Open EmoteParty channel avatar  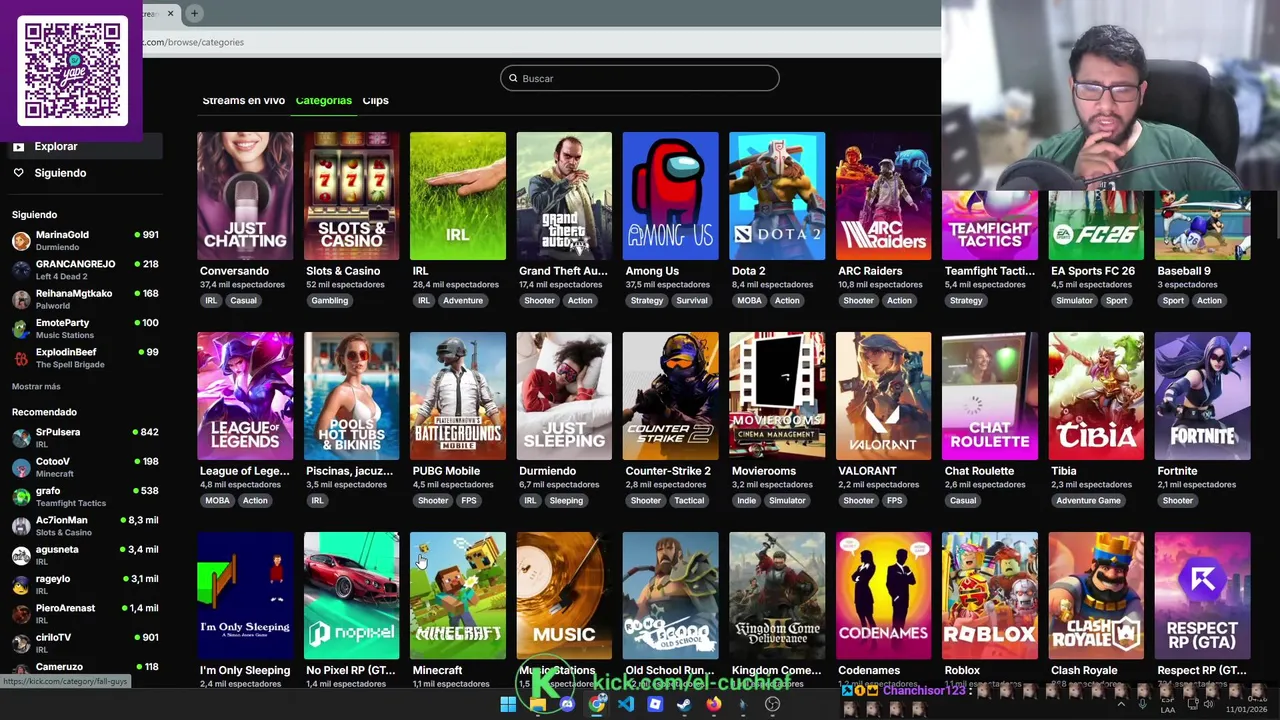[x=21, y=329]
